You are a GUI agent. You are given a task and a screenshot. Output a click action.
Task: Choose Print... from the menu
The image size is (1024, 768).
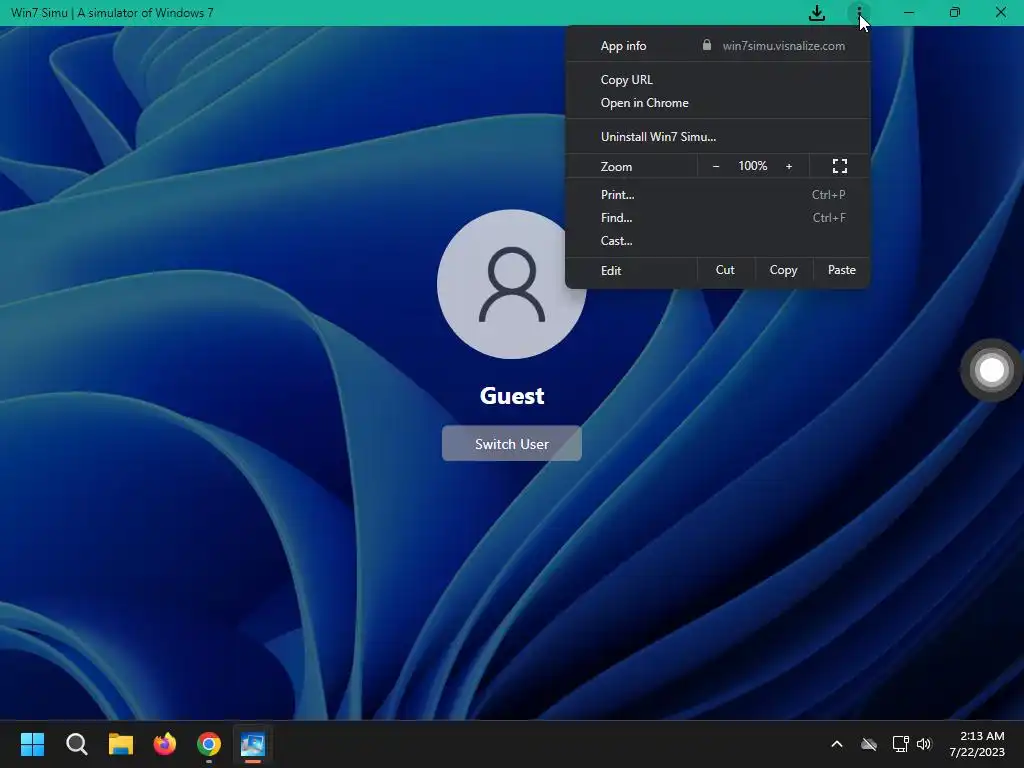click(x=717, y=195)
